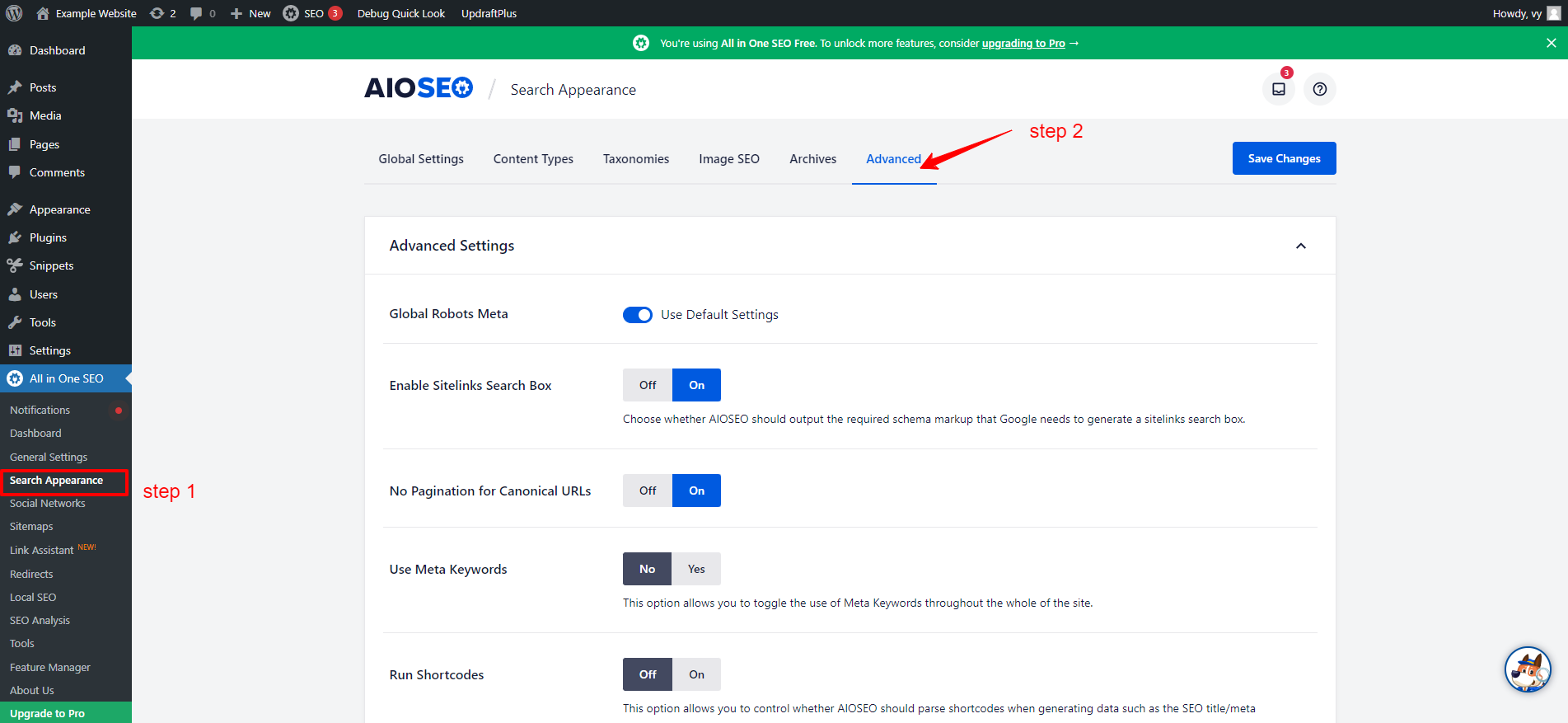This screenshot has width=1568, height=723.
Task: Open Plugins menu
Action: tap(66, 237)
